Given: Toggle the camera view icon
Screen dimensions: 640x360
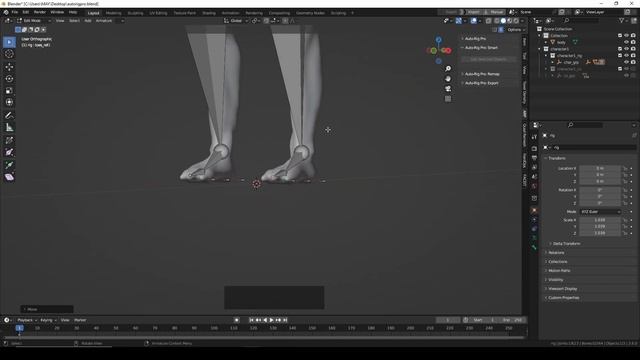Looking at the screenshot, I should coord(448,89).
